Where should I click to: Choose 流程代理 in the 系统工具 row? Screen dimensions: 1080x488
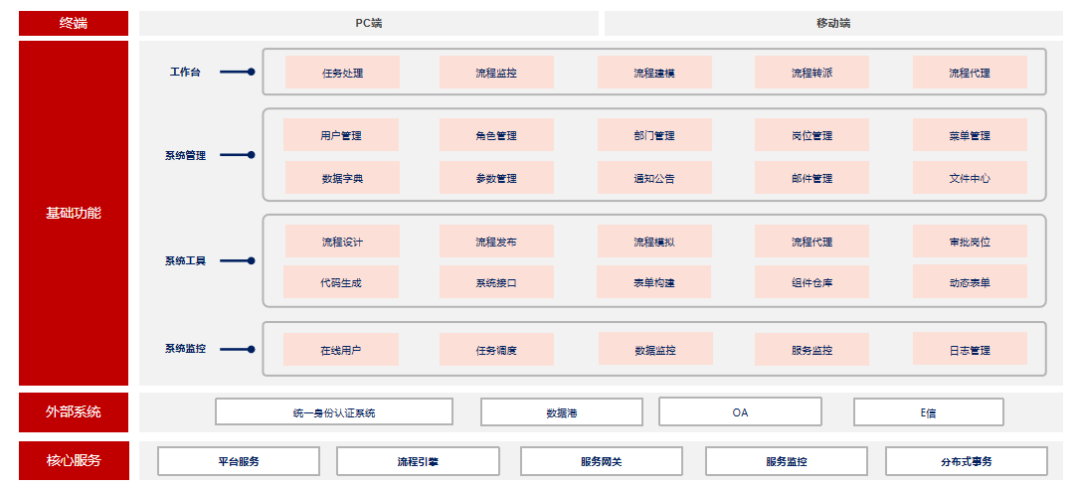[812, 242]
